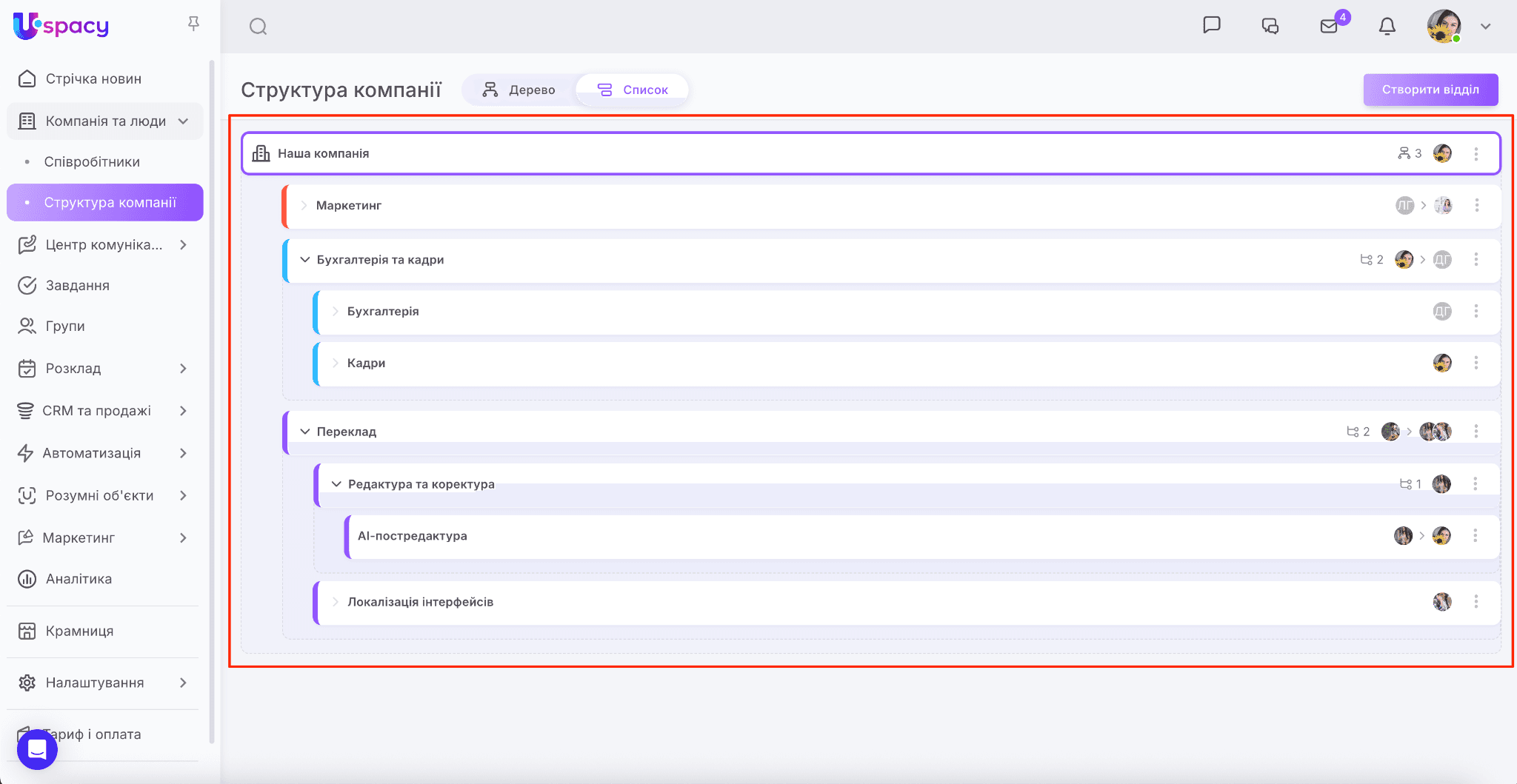This screenshot has width=1517, height=784.
Task: Open the notifications bell
Action: (x=1387, y=27)
